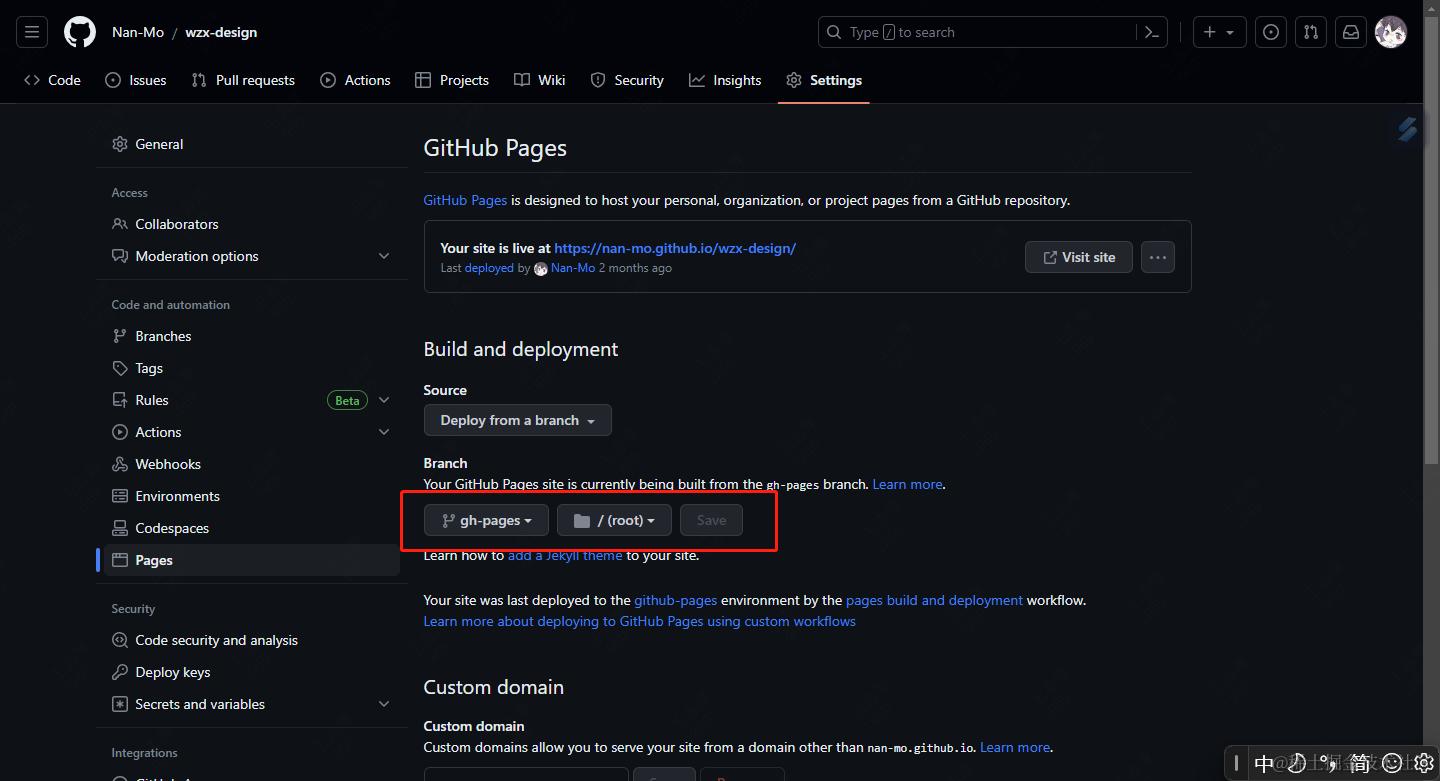Screen dimensions: 1440x781
Task: Open the pull requests icon in the header
Action: 1311,32
